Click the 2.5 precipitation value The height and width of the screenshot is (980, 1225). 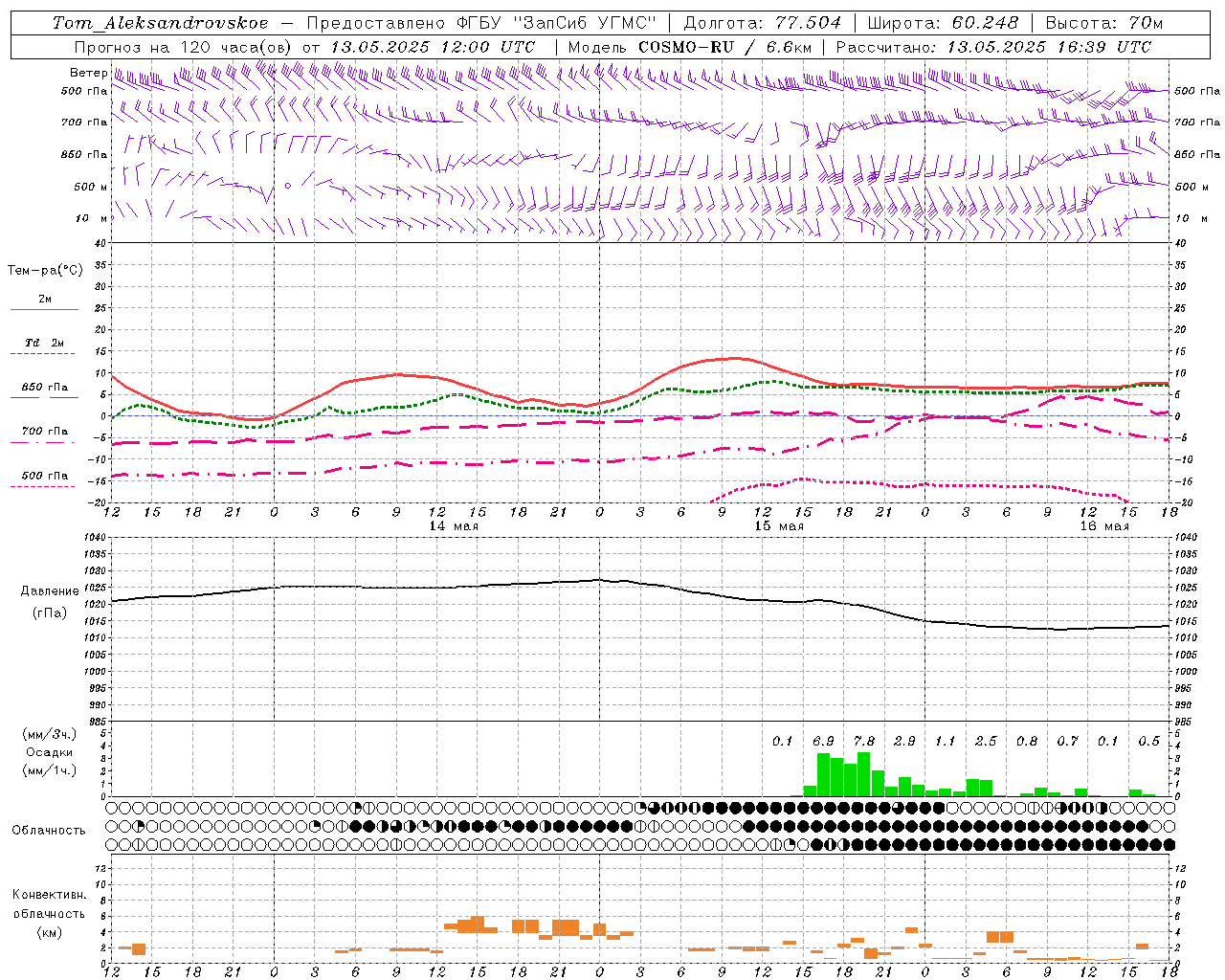[986, 742]
